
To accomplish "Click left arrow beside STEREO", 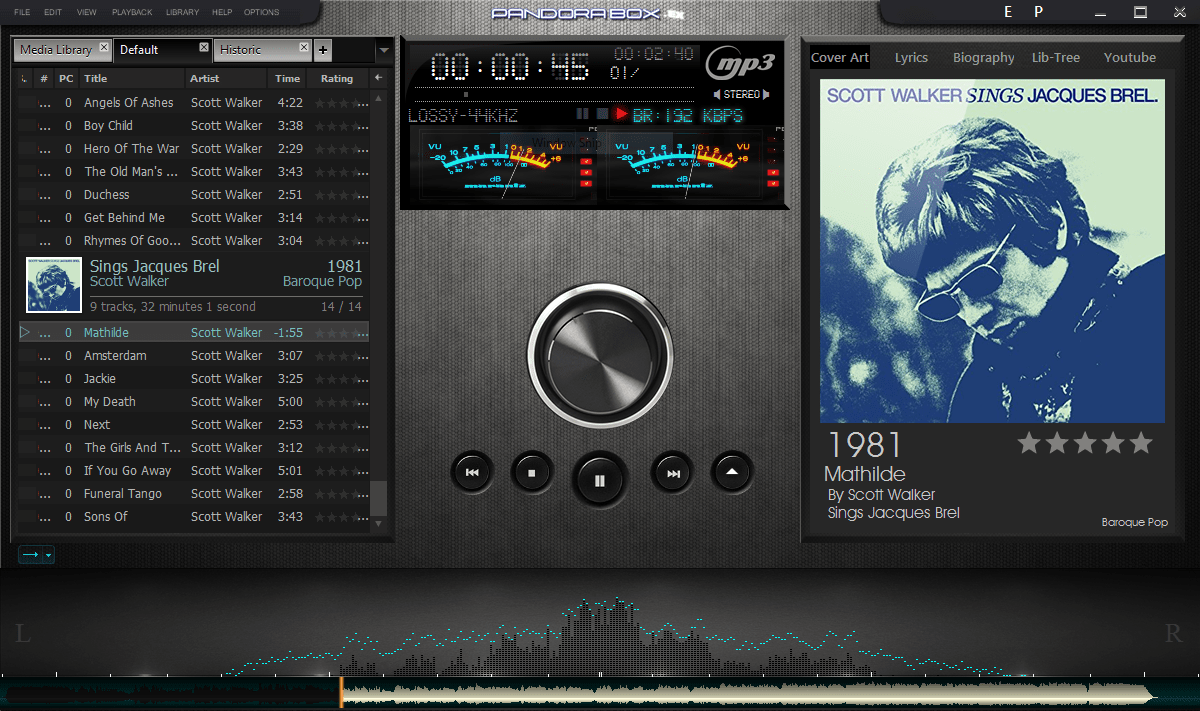I will point(717,94).
